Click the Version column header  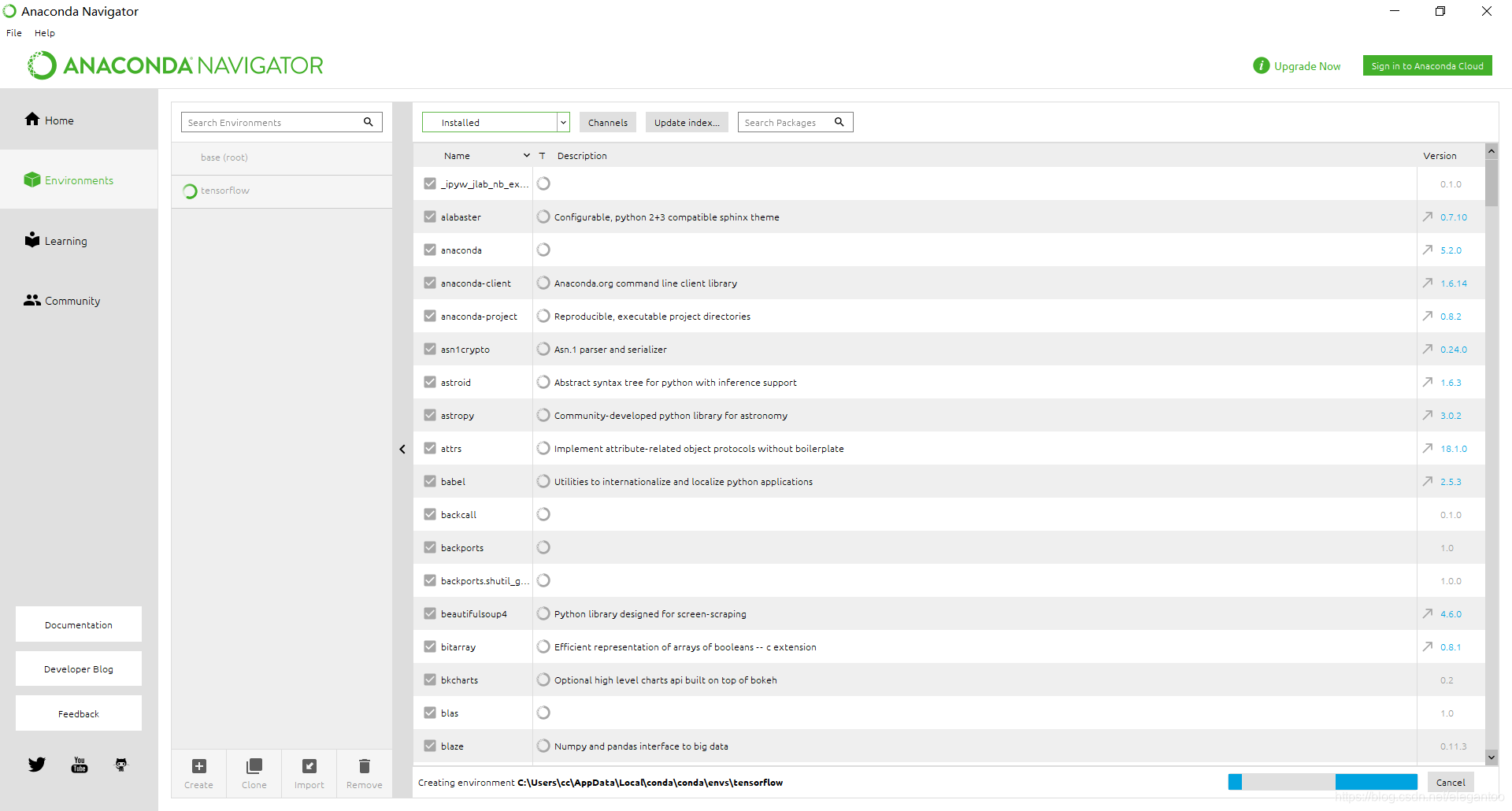pyautogui.click(x=1440, y=156)
